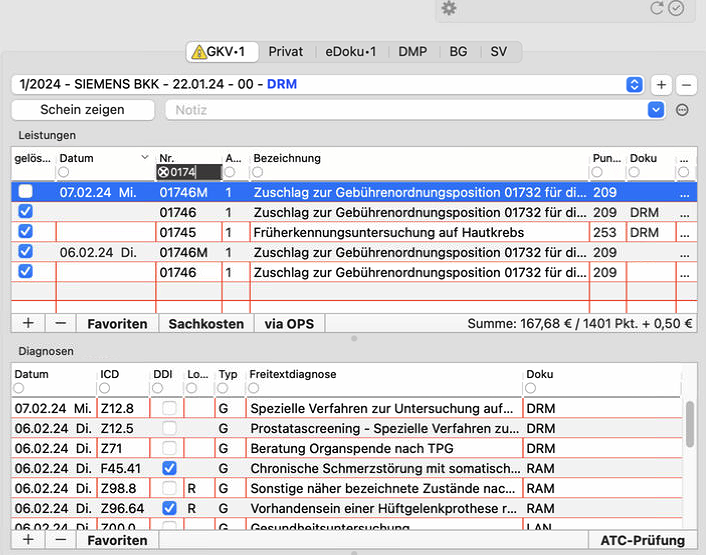Click the minus button beside Schein dropdown
This screenshot has width=706, height=555.
tap(686, 85)
